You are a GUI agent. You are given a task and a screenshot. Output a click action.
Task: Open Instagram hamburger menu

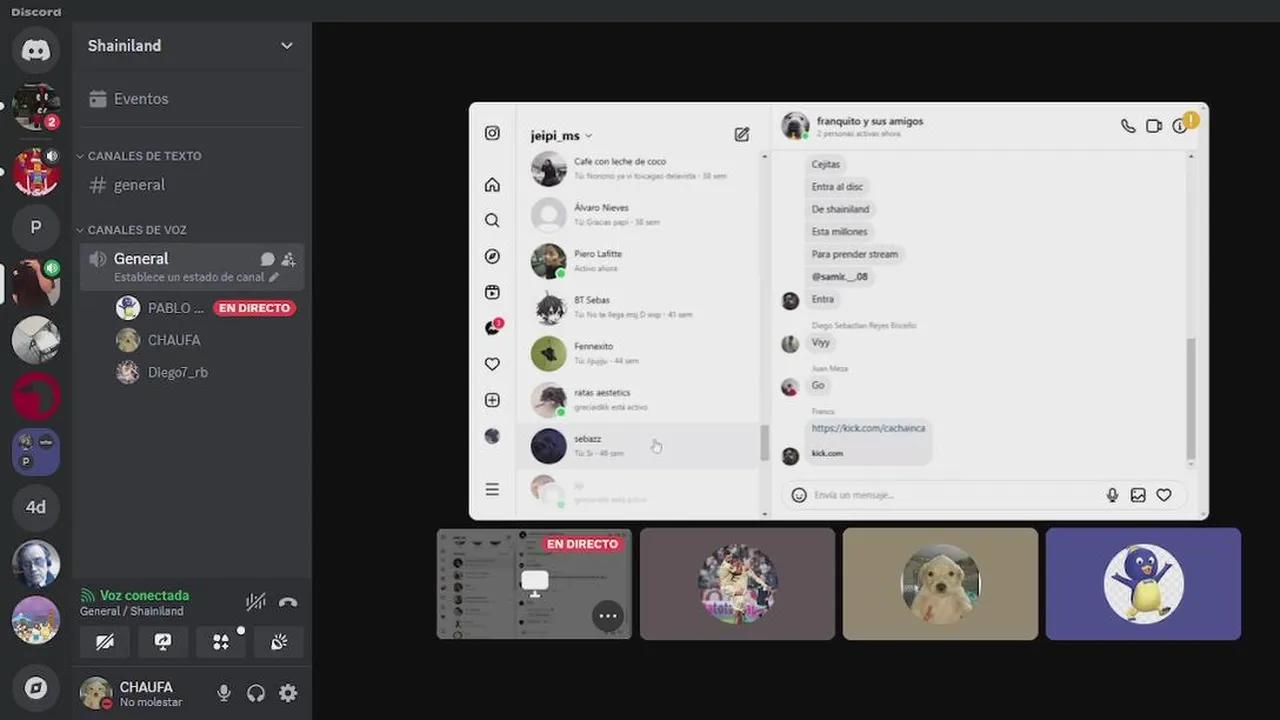(492, 489)
